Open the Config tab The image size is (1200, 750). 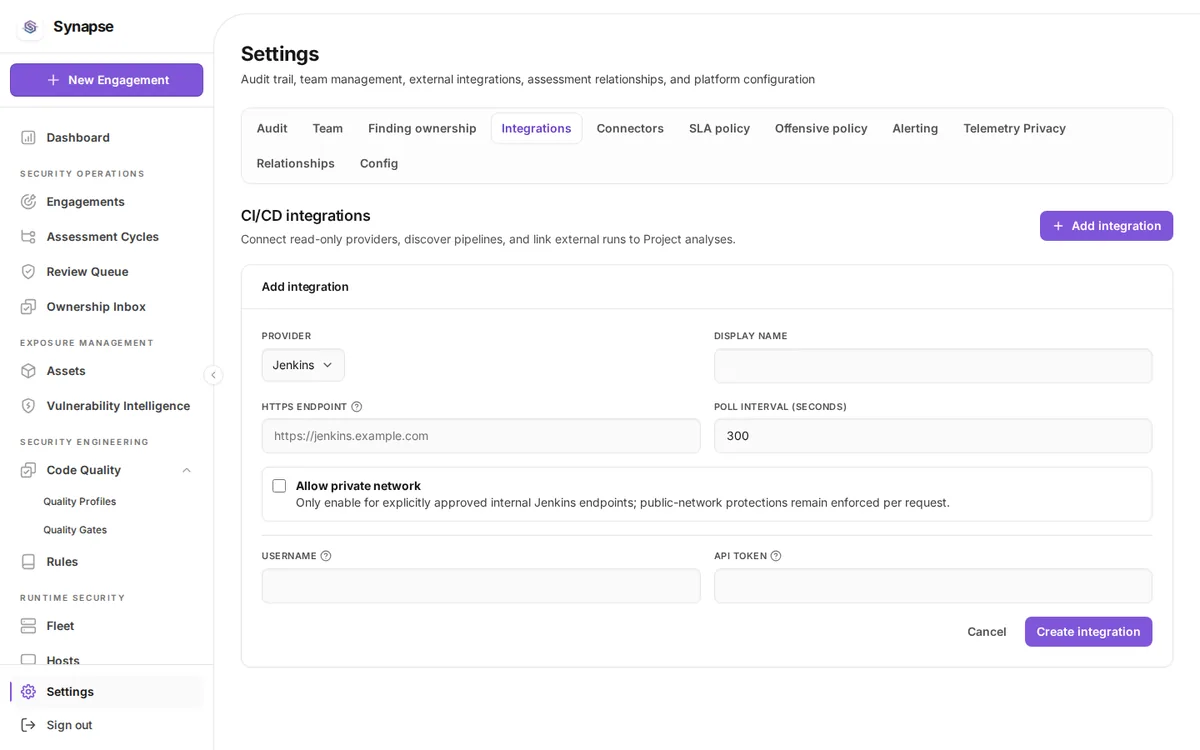[x=379, y=163]
